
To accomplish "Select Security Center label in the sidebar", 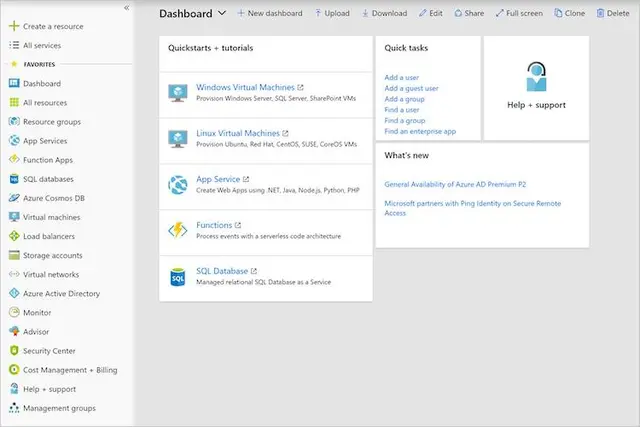I will click(x=49, y=351).
